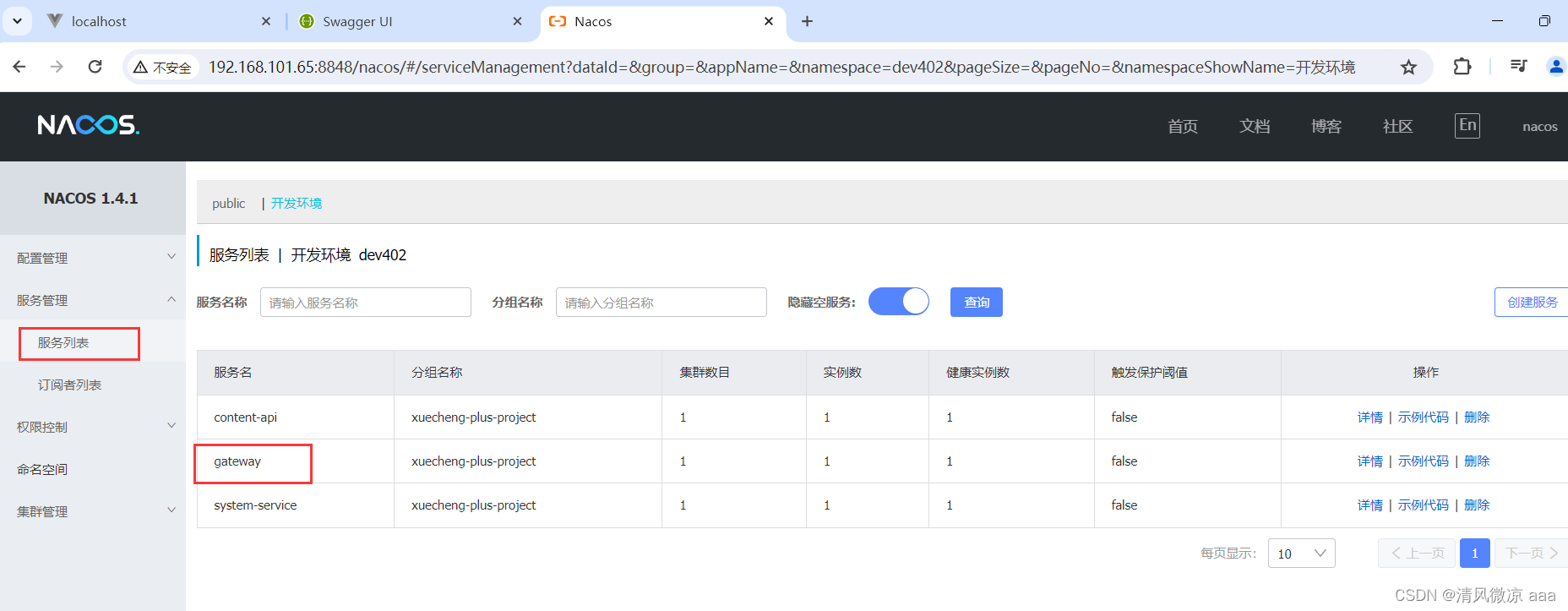1568x611 pixels.
Task: Focus the 服务名称 input field
Action: point(365,303)
